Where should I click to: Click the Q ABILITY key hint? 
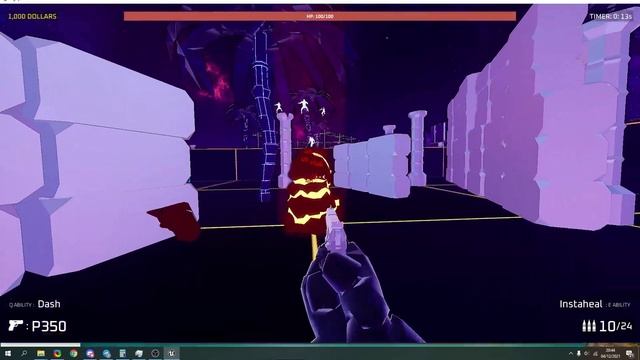[x=21, y=305]
